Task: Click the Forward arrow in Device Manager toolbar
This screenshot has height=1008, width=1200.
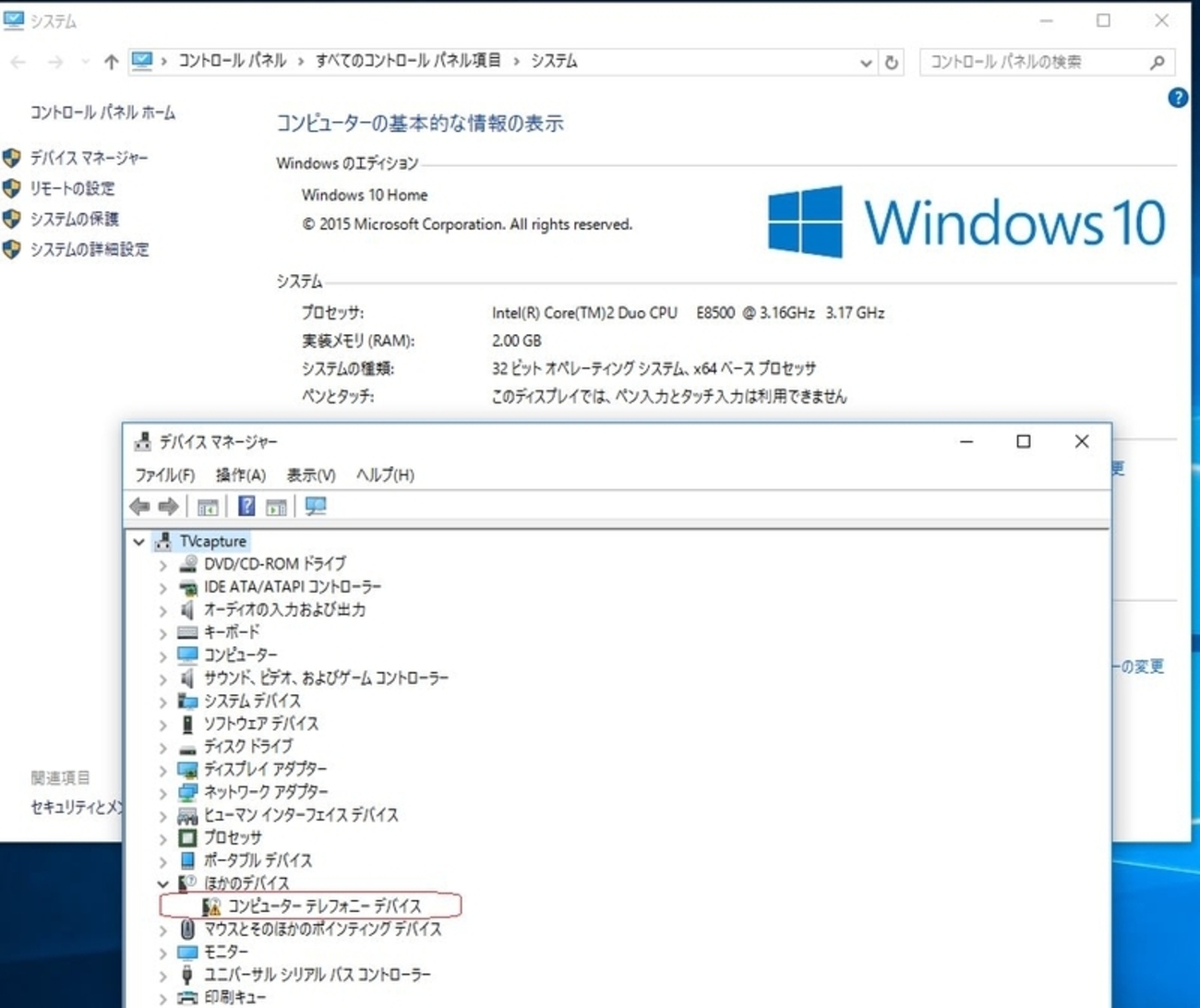Action: coord(168,506)
